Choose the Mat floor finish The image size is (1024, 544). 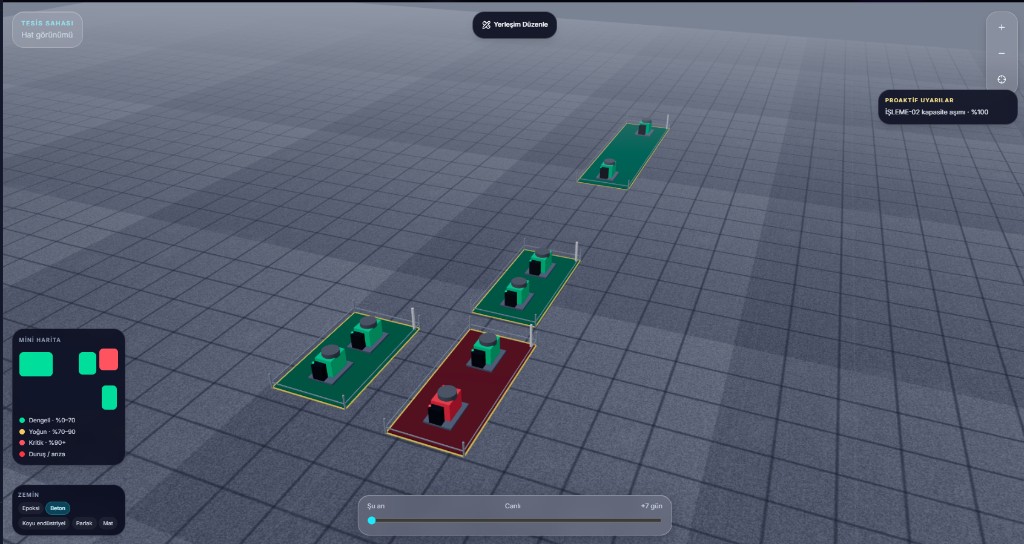(x=108, y=523)
